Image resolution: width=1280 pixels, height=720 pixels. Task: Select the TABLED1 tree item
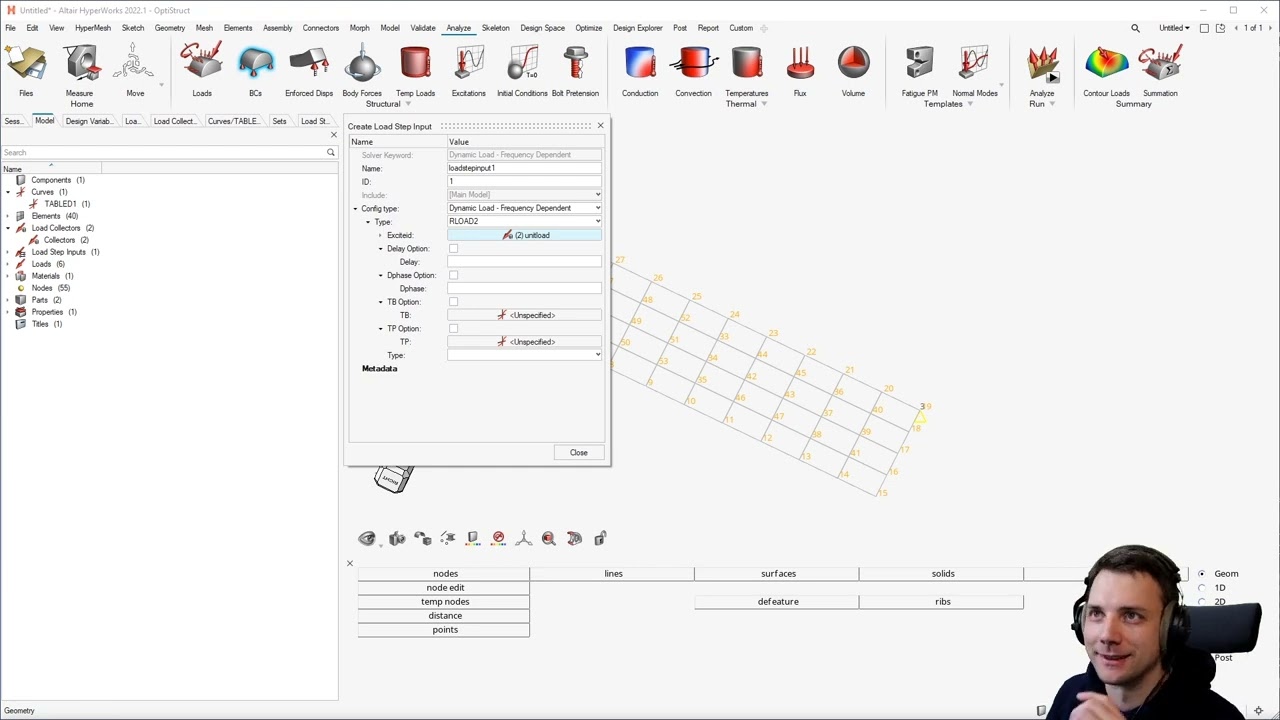(x=60, y=204)
